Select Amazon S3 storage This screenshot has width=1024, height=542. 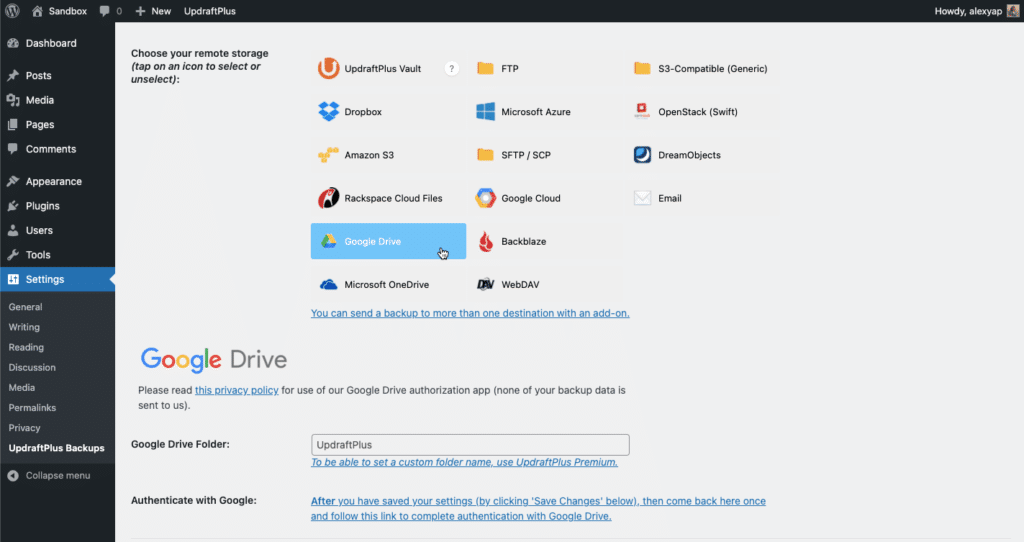(388, 155)
